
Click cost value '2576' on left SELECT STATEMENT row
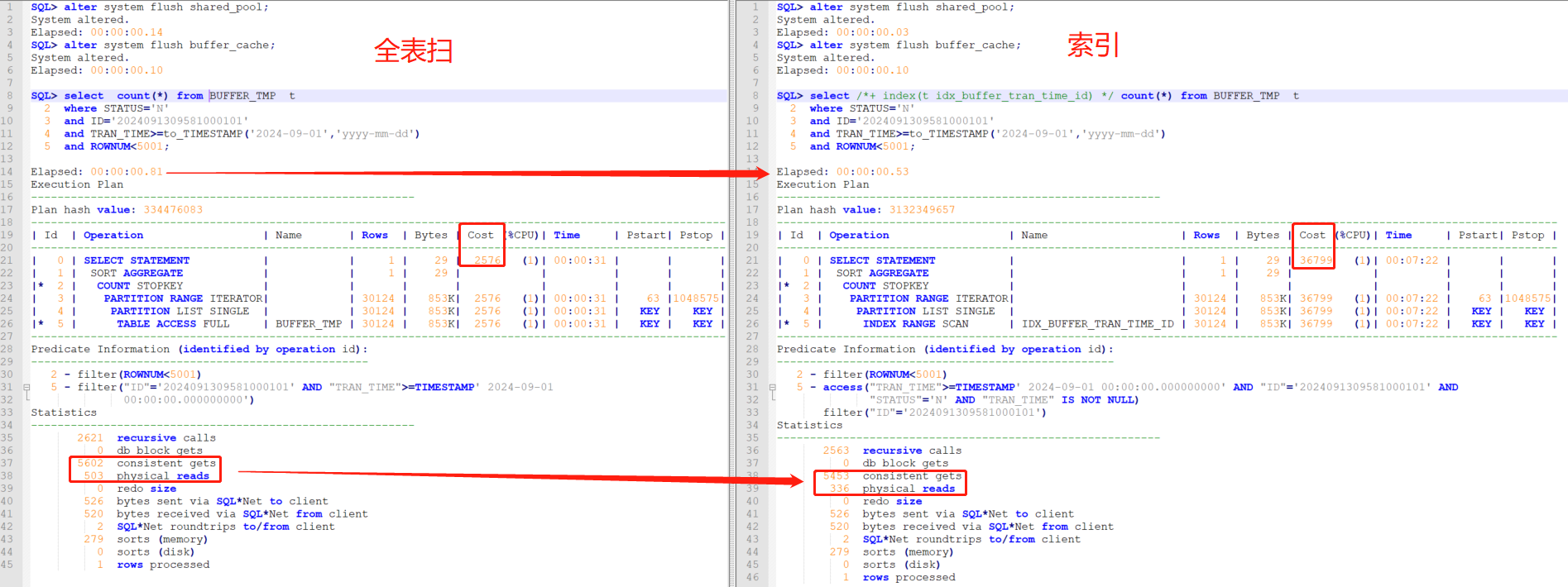[487, 260]
